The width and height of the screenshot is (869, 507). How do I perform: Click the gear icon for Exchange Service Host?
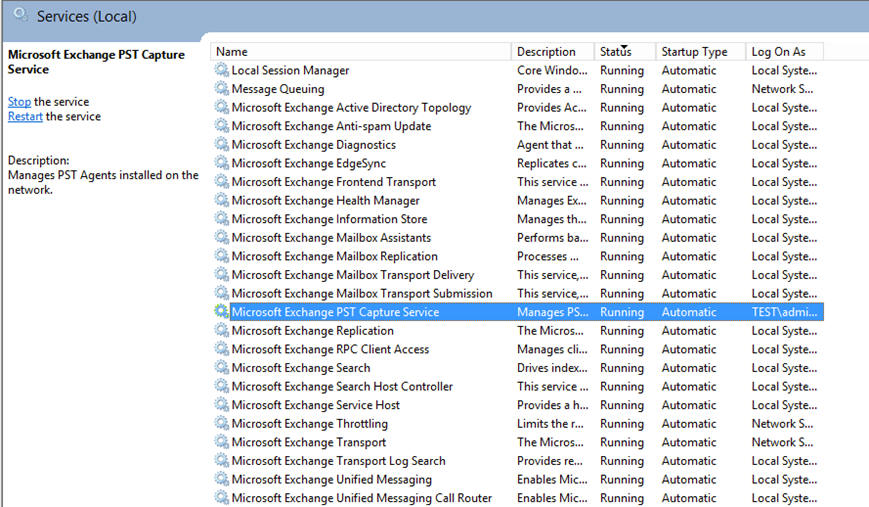tap(222, 404)
